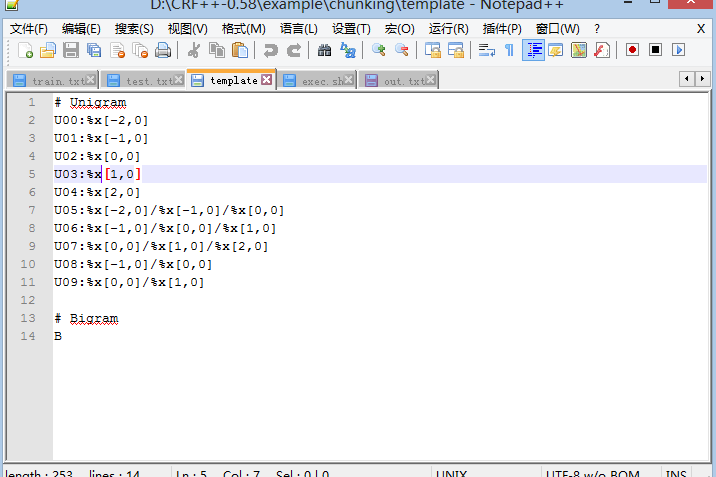Switch to the test.txt tab
Image resolution: width=716 pixels, height=477 pixels.
tap(143, 81)
